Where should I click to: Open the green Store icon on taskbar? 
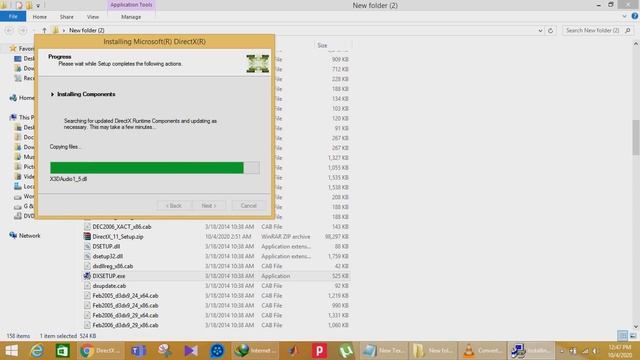click(62, 351)
